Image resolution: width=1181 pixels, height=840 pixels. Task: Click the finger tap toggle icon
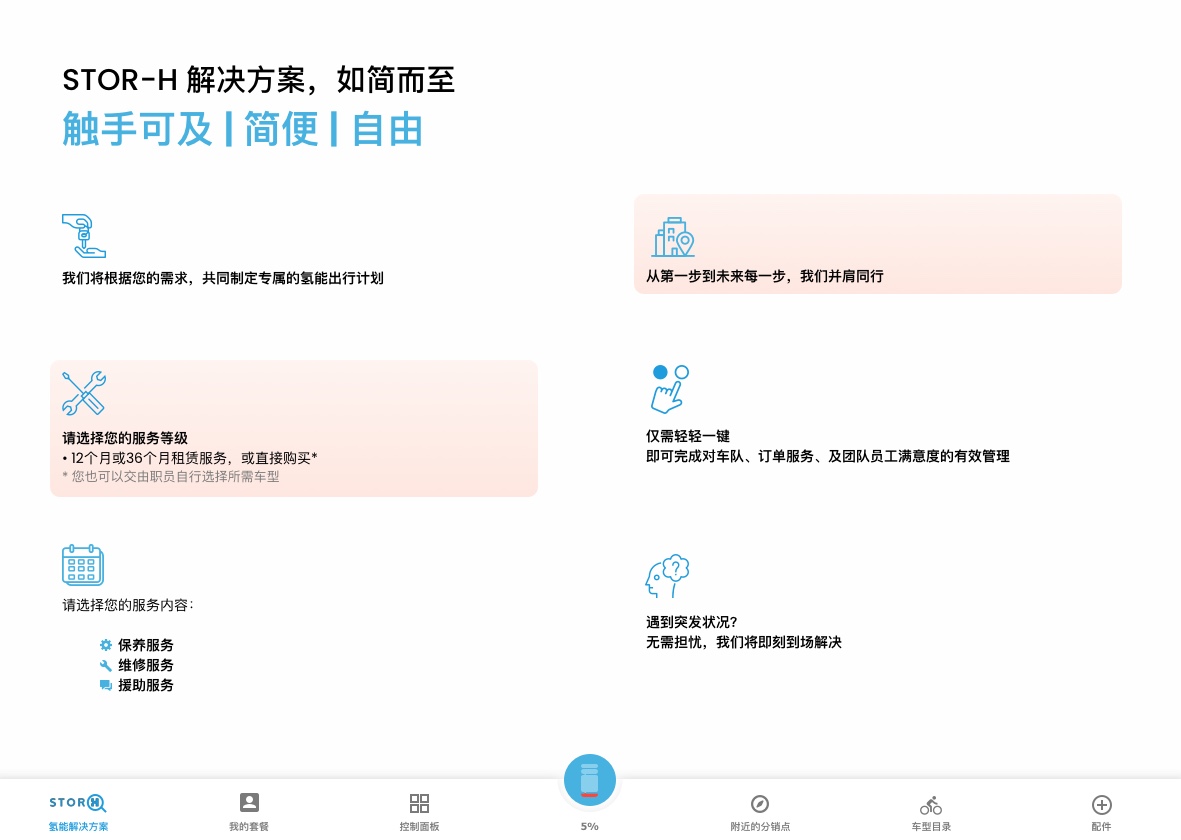tap(669, 389)
